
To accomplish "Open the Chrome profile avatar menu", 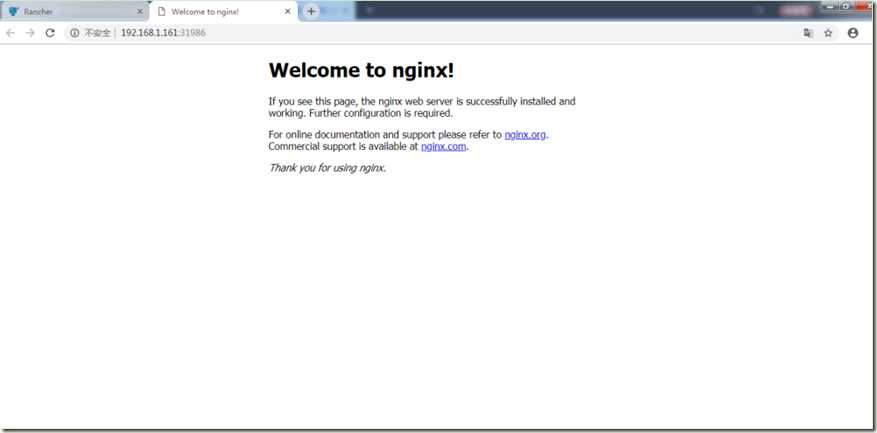I will (853, 33).
